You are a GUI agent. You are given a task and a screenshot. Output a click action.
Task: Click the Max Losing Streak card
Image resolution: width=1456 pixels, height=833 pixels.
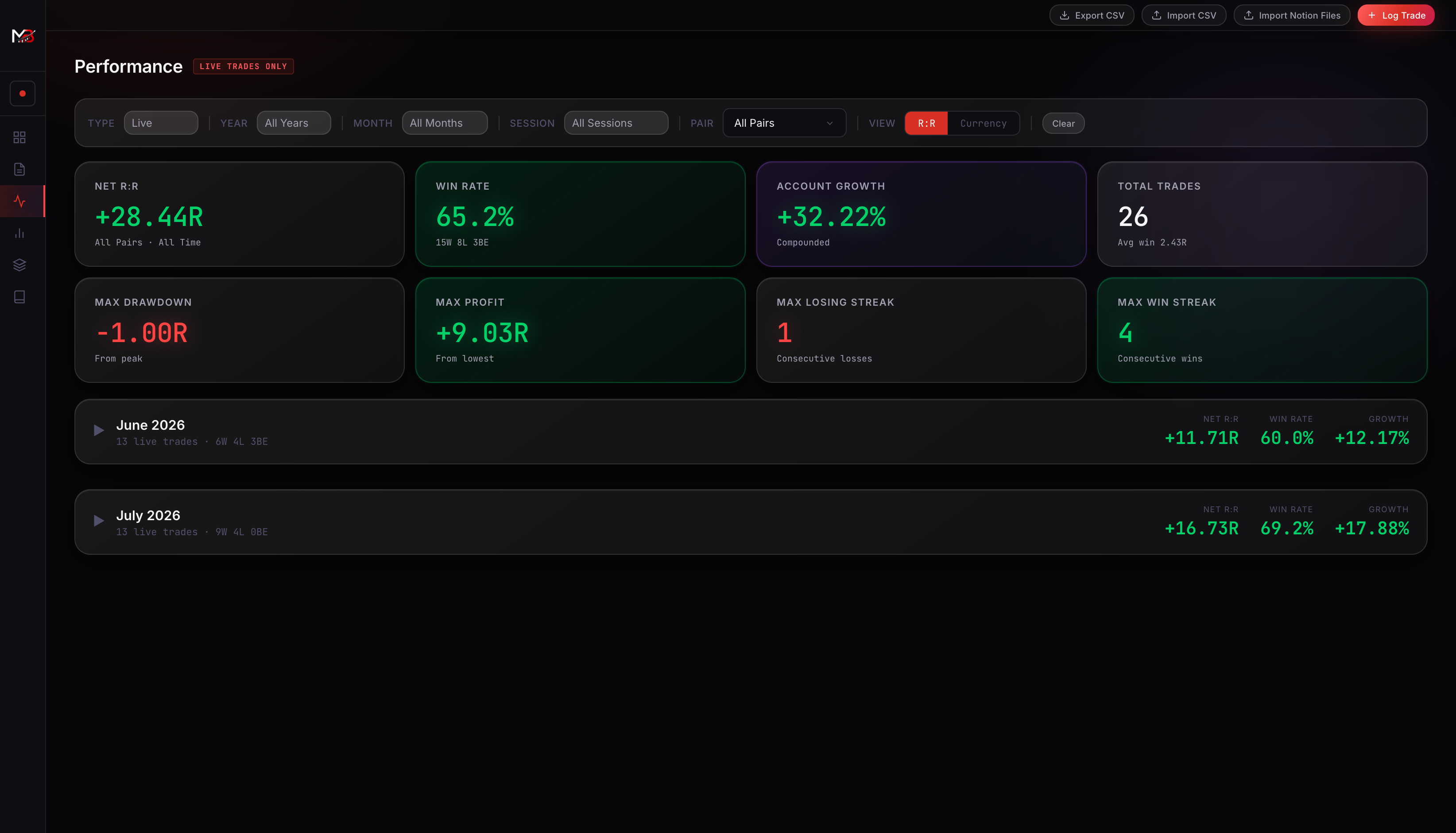(x=921, y=330)
